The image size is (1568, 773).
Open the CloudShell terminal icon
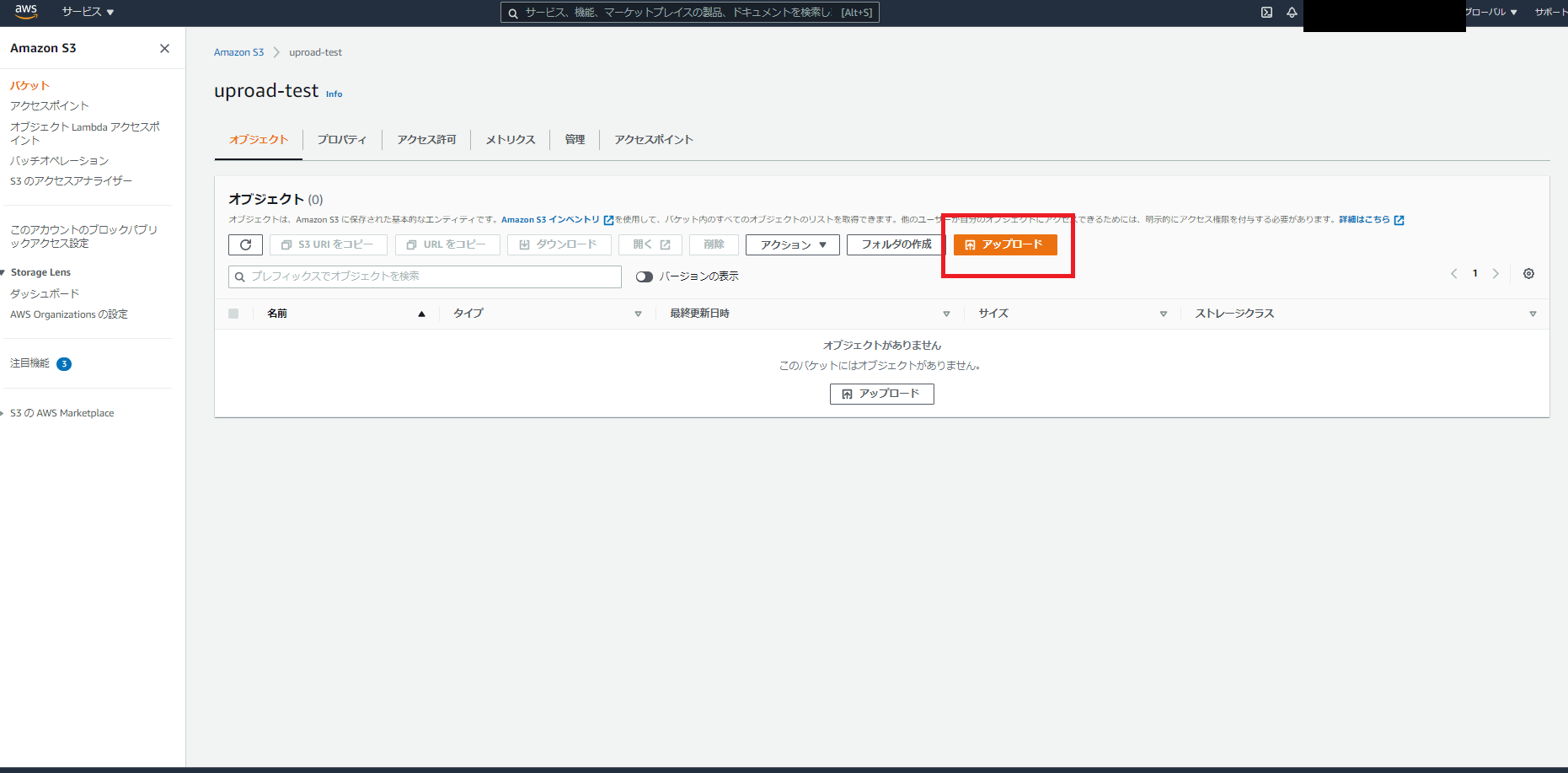point(1266,12)
